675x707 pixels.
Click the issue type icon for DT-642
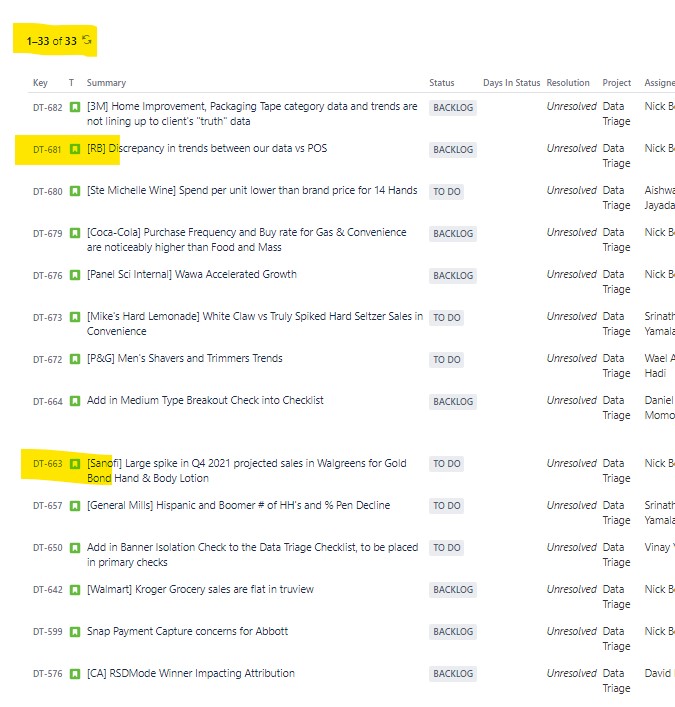pos(75,590)
